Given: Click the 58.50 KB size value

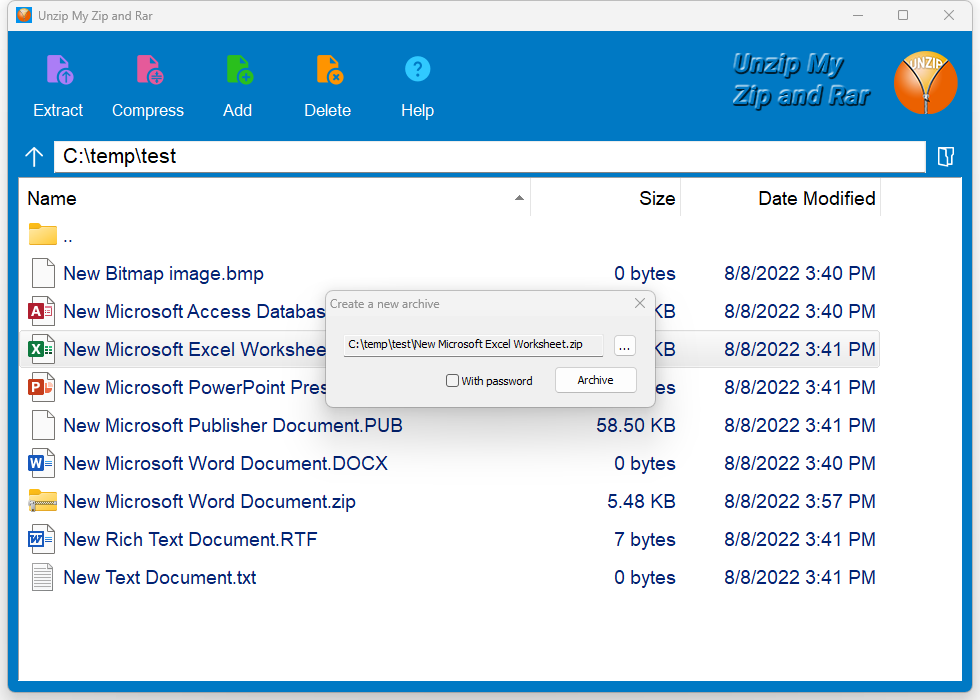Looking at the screenshot, I should click(x=636, y=426).
